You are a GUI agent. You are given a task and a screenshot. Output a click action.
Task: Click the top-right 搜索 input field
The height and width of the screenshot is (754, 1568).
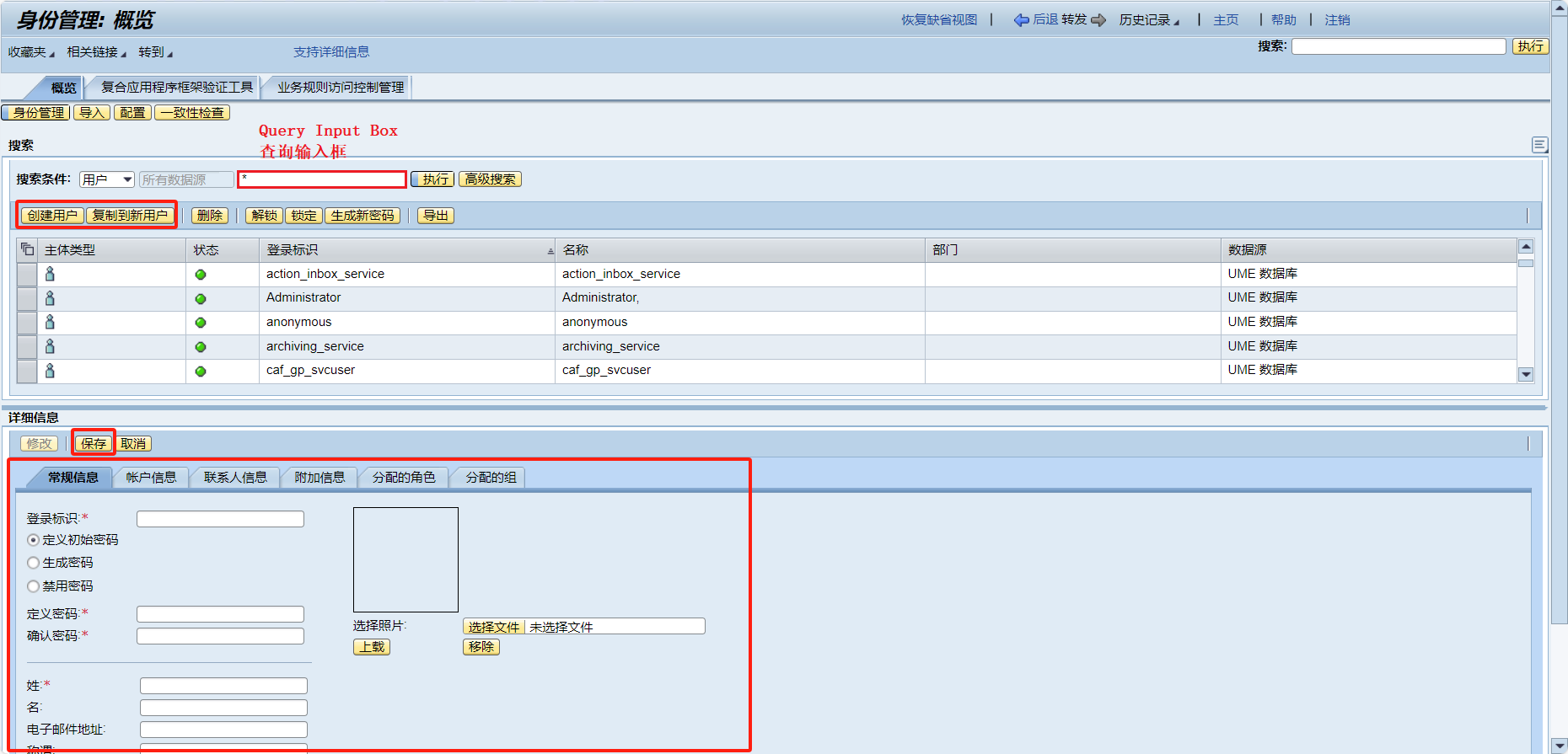[x=1399, y=46]
